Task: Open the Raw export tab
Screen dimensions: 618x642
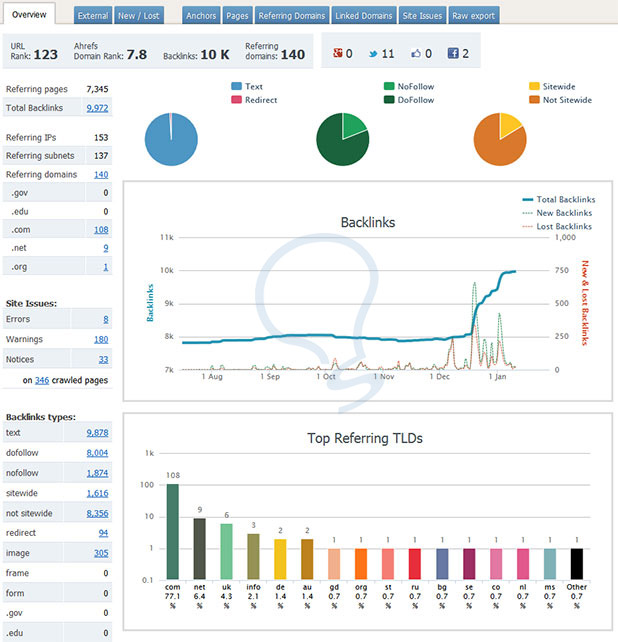Action: tap(474, 16)
